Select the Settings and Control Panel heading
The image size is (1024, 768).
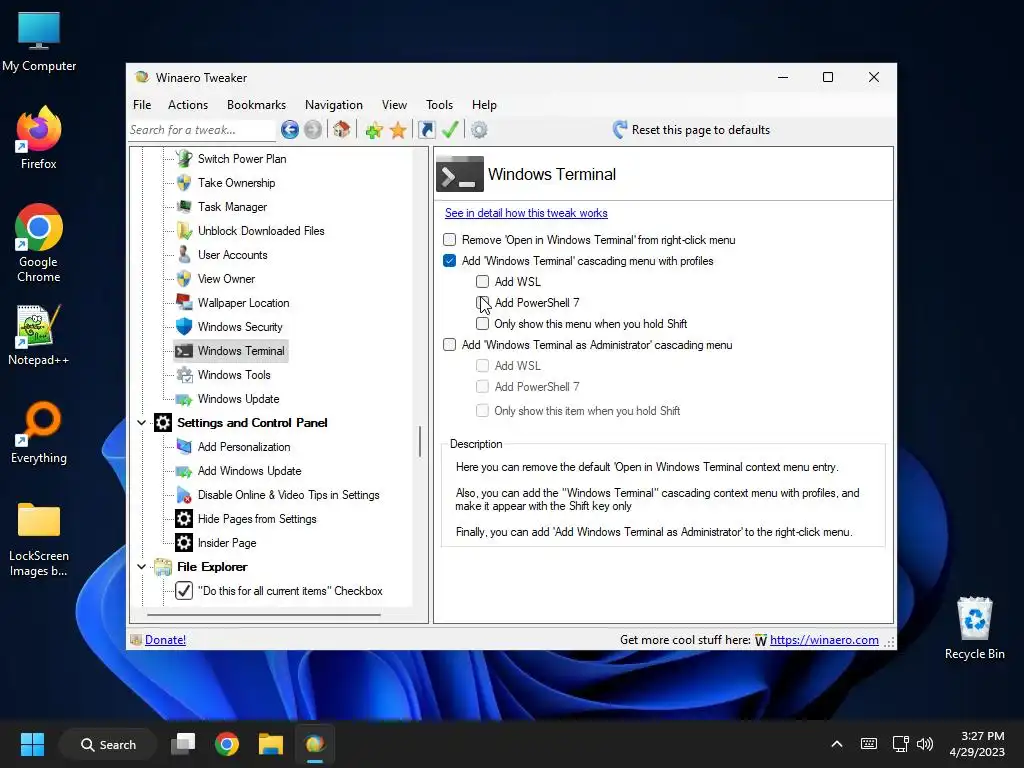[x=252, y=423]
